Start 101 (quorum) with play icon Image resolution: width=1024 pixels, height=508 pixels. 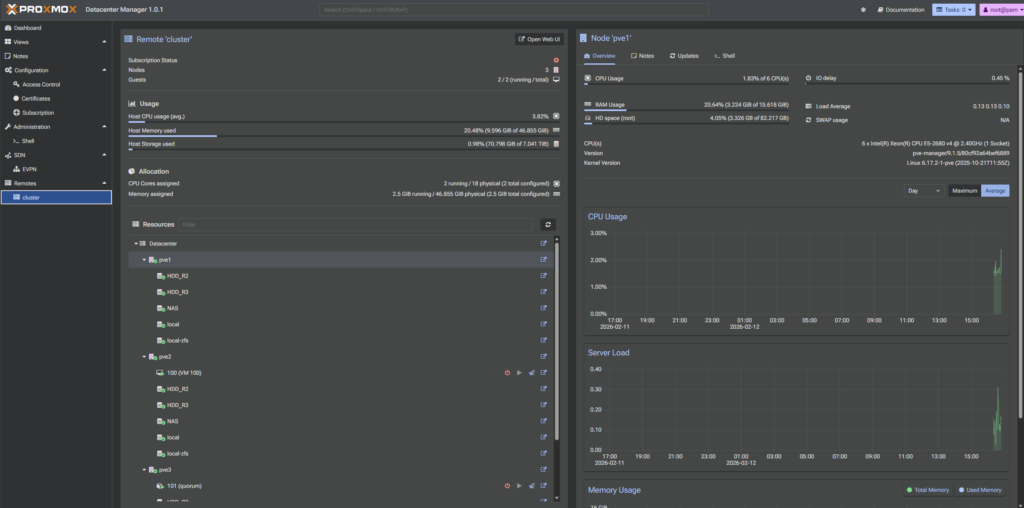click(519, 486)
